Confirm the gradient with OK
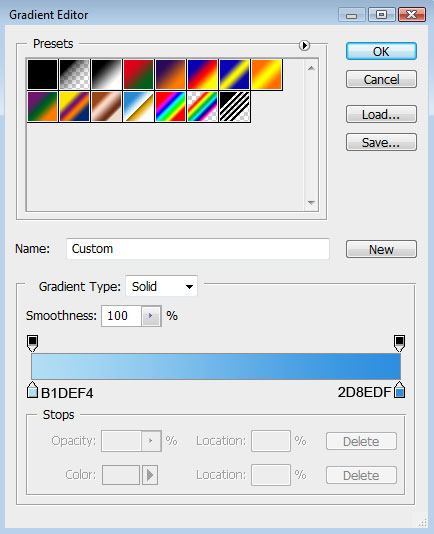Image resolution: width=434 pixels, height=534 pixels. pyautogui.click(x=381, y=51)
